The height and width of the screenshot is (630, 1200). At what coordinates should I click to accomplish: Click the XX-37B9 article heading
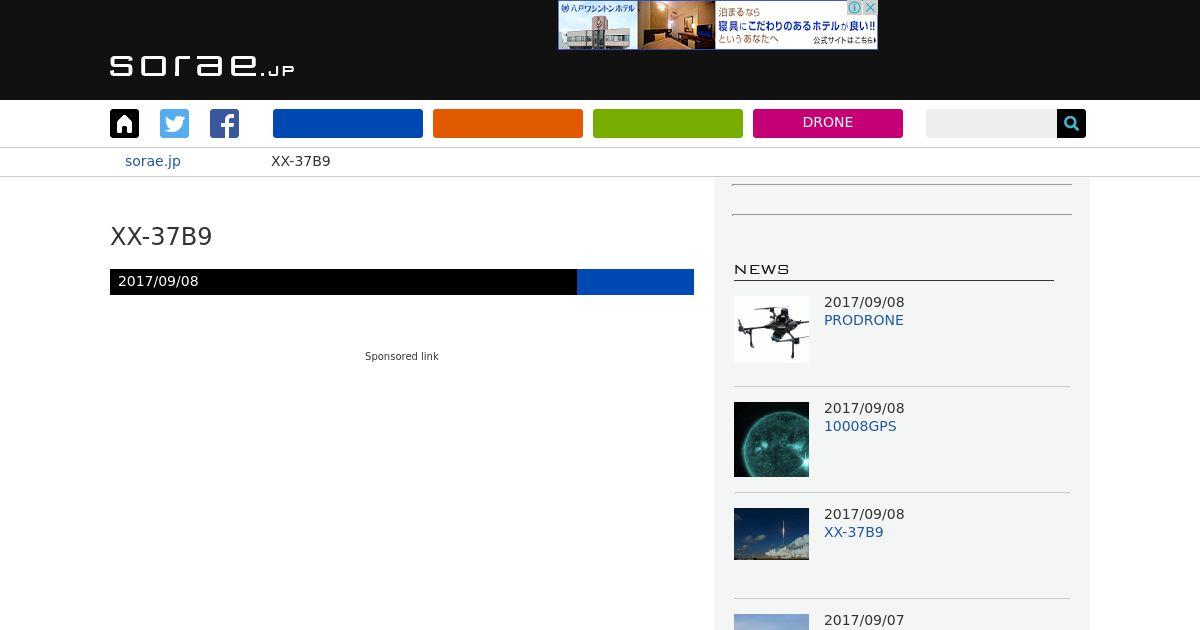pyautogui.click(x=161, y=237)
